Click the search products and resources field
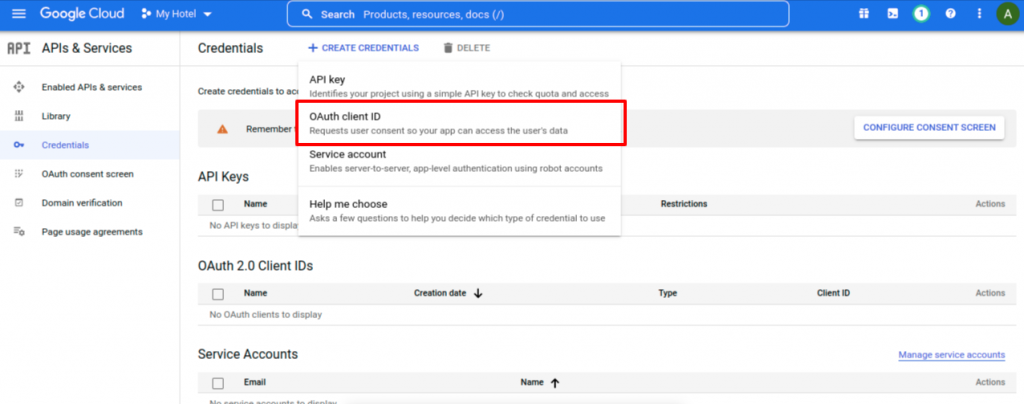This screenshot has height=404, width=1024. (x=537, y=14)
